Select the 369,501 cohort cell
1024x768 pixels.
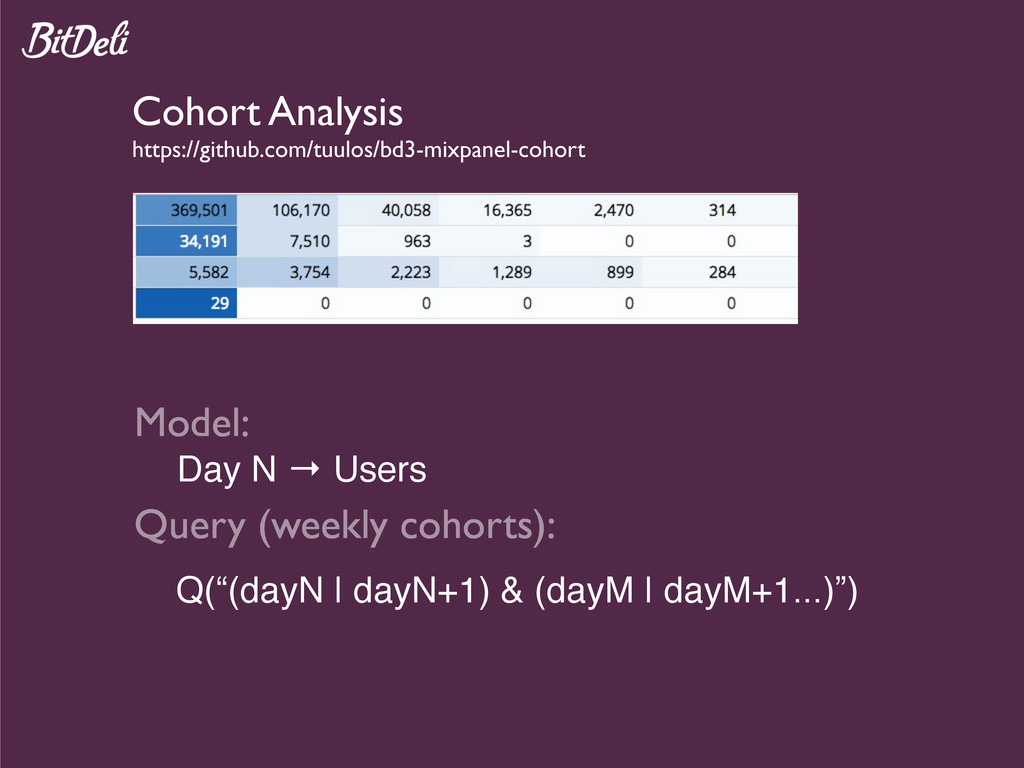186,210
